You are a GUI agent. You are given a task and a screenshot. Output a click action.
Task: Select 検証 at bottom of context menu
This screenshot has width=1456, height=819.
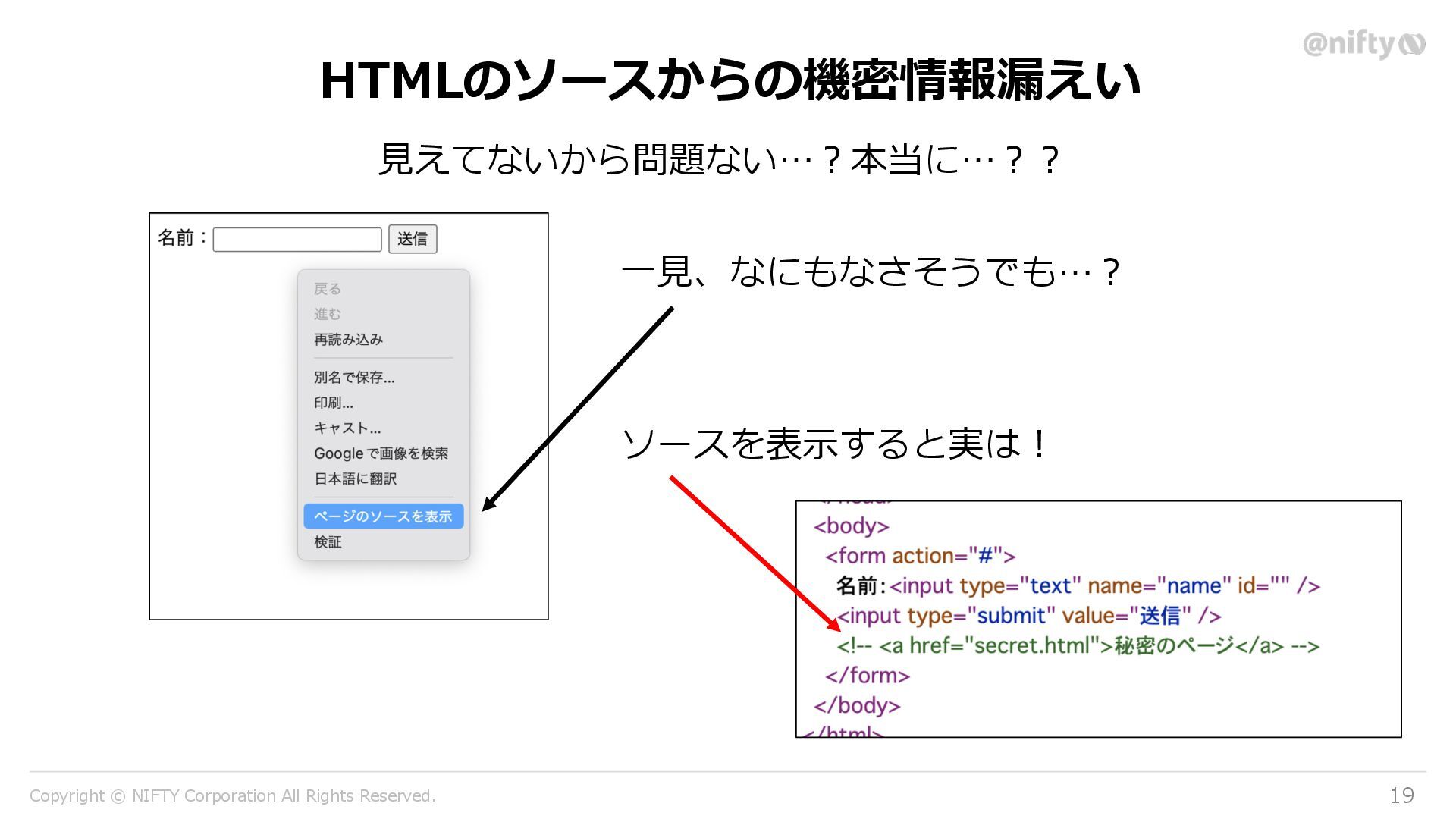tap(328, 542)
